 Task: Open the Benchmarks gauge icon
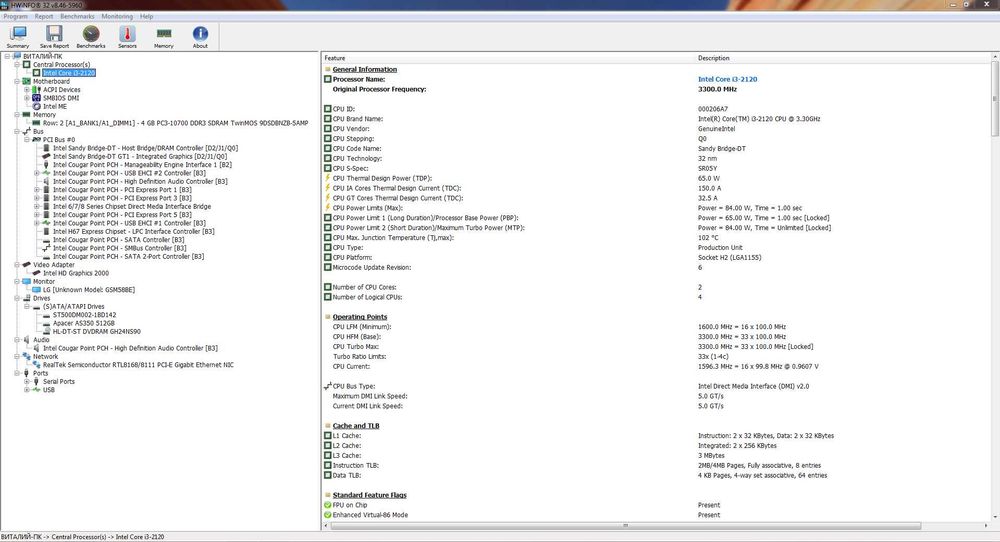(91, 34)
